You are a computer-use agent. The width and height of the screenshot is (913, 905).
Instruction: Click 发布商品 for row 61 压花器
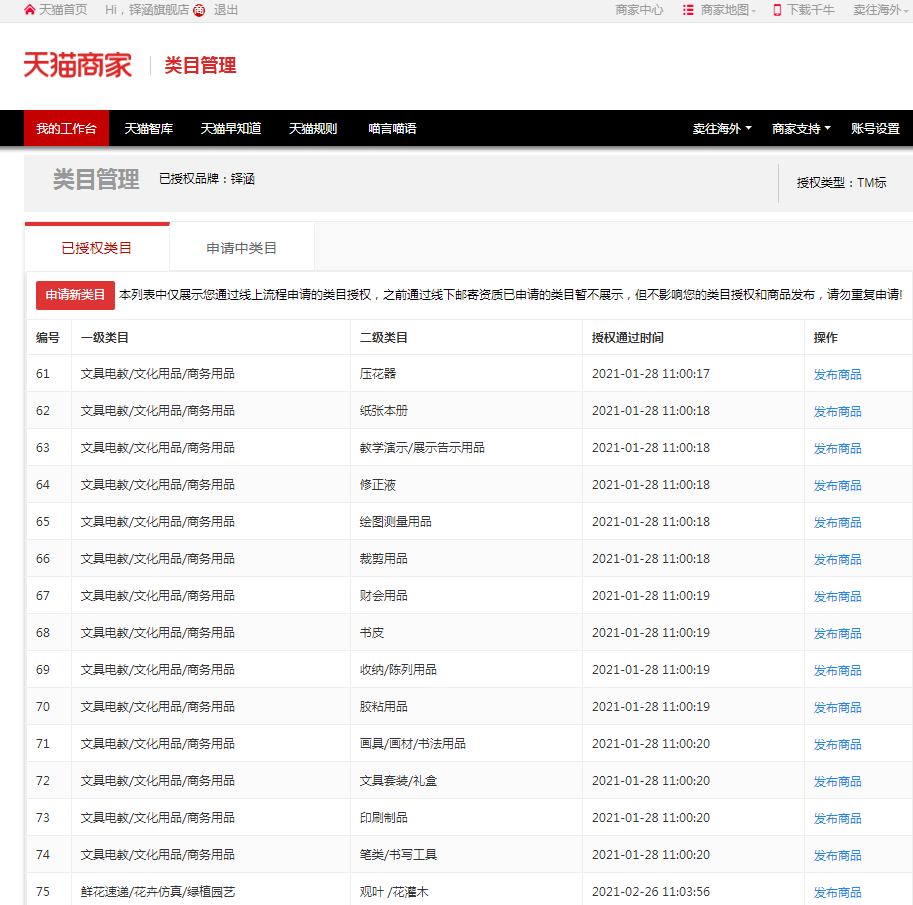pos(837,375)
